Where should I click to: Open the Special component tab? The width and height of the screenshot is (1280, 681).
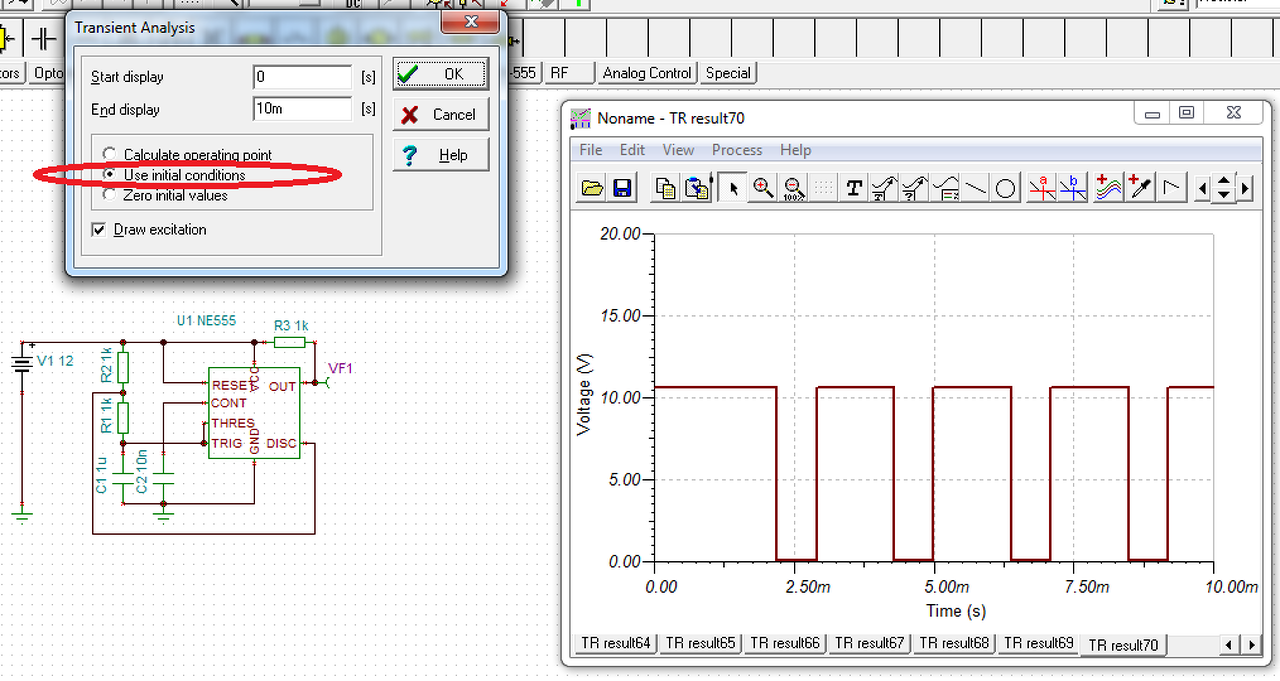point(728,73)
